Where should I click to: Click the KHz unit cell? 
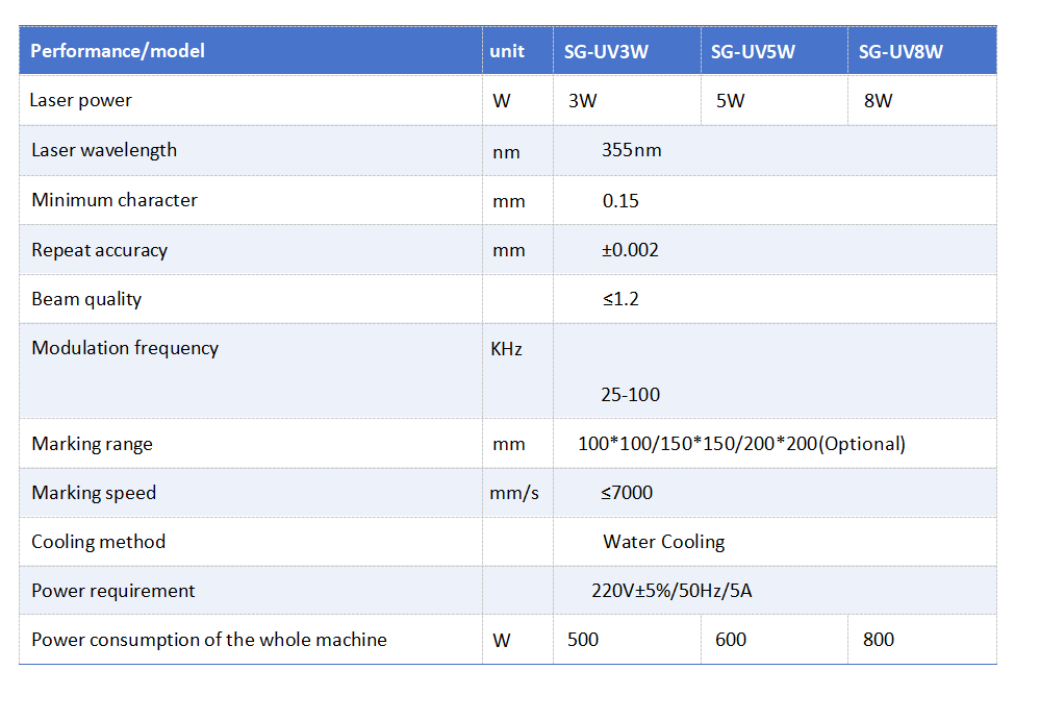[x=507, y=349]
